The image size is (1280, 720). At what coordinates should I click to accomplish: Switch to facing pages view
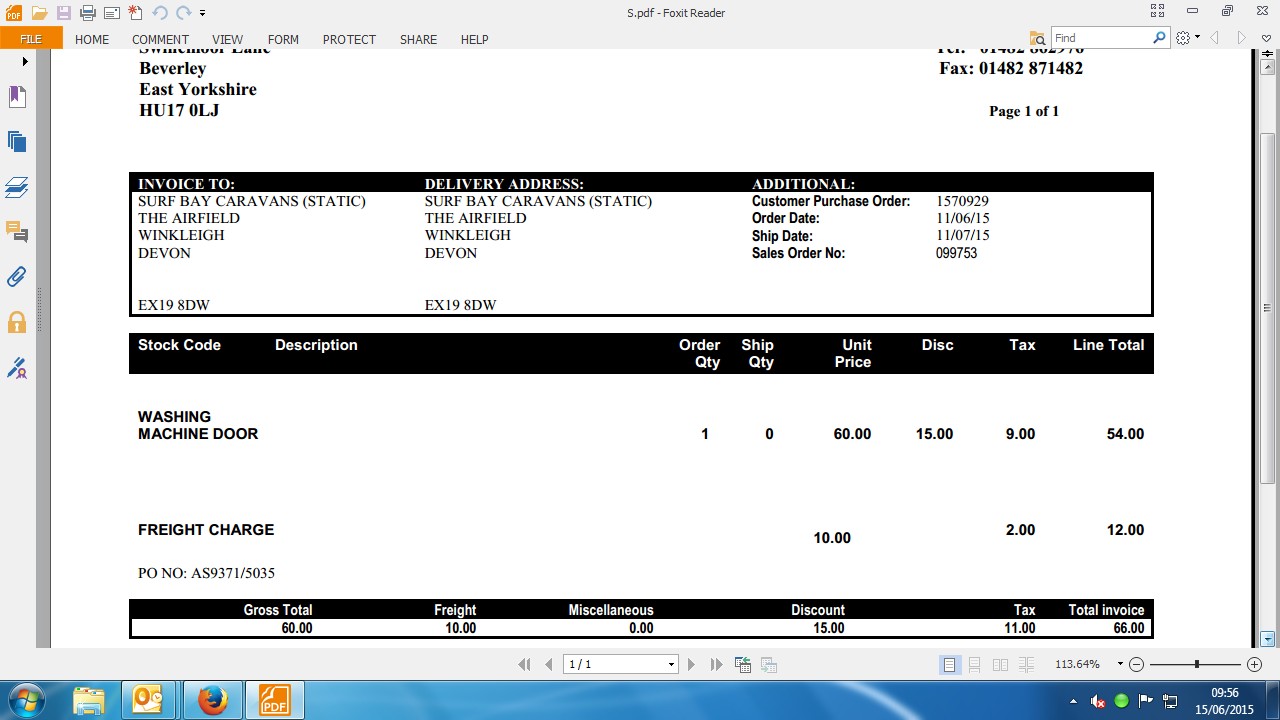1000,665
